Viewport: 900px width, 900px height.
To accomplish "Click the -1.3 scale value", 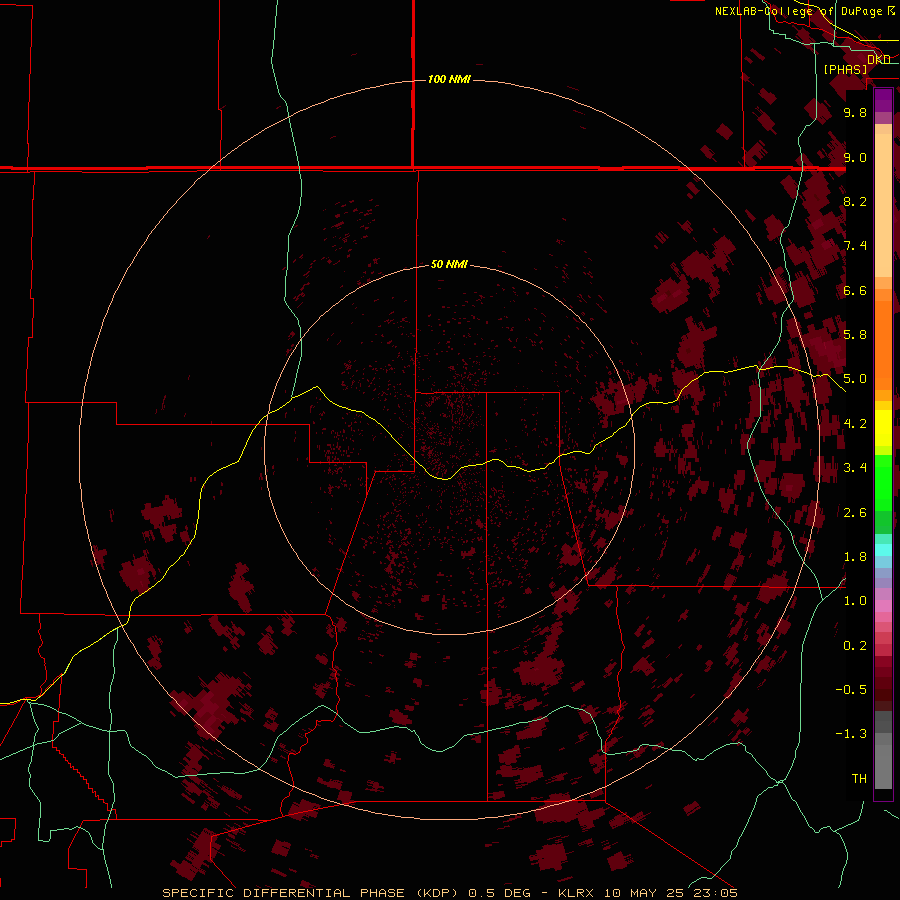I will point(851,734).
